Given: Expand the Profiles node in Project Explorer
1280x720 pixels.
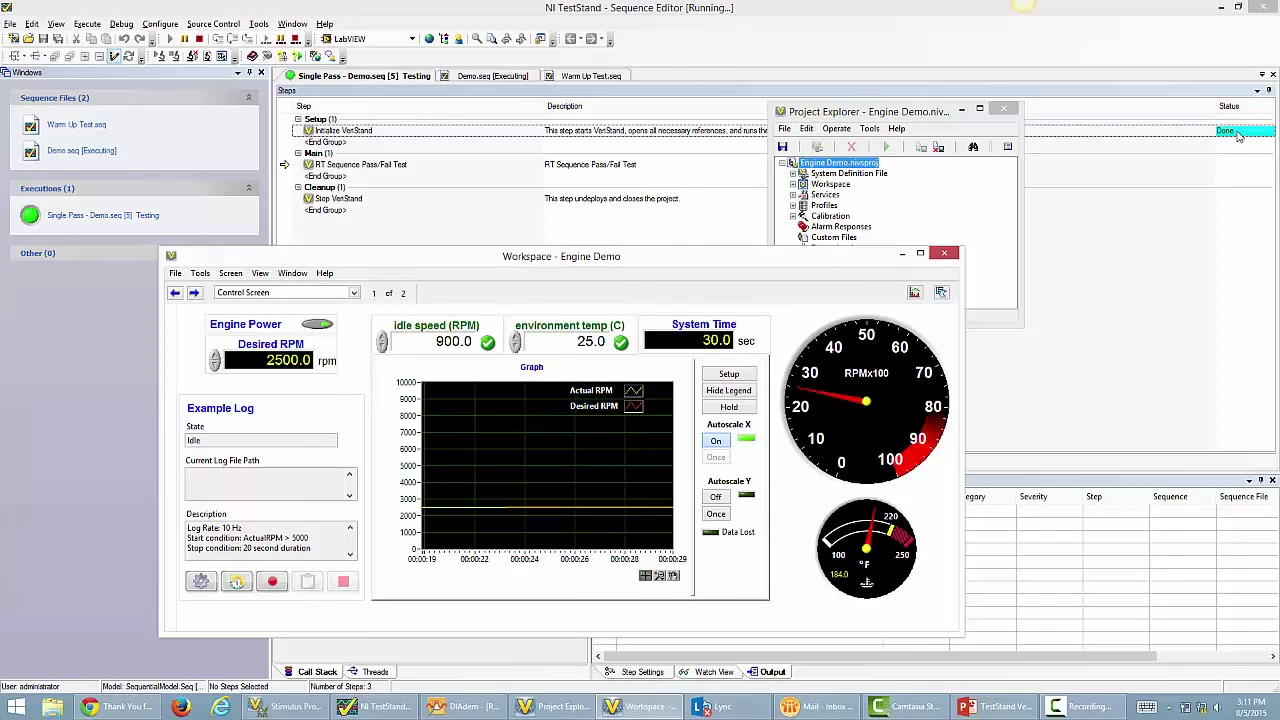Looking at the screenshot, I should (793, 206).
